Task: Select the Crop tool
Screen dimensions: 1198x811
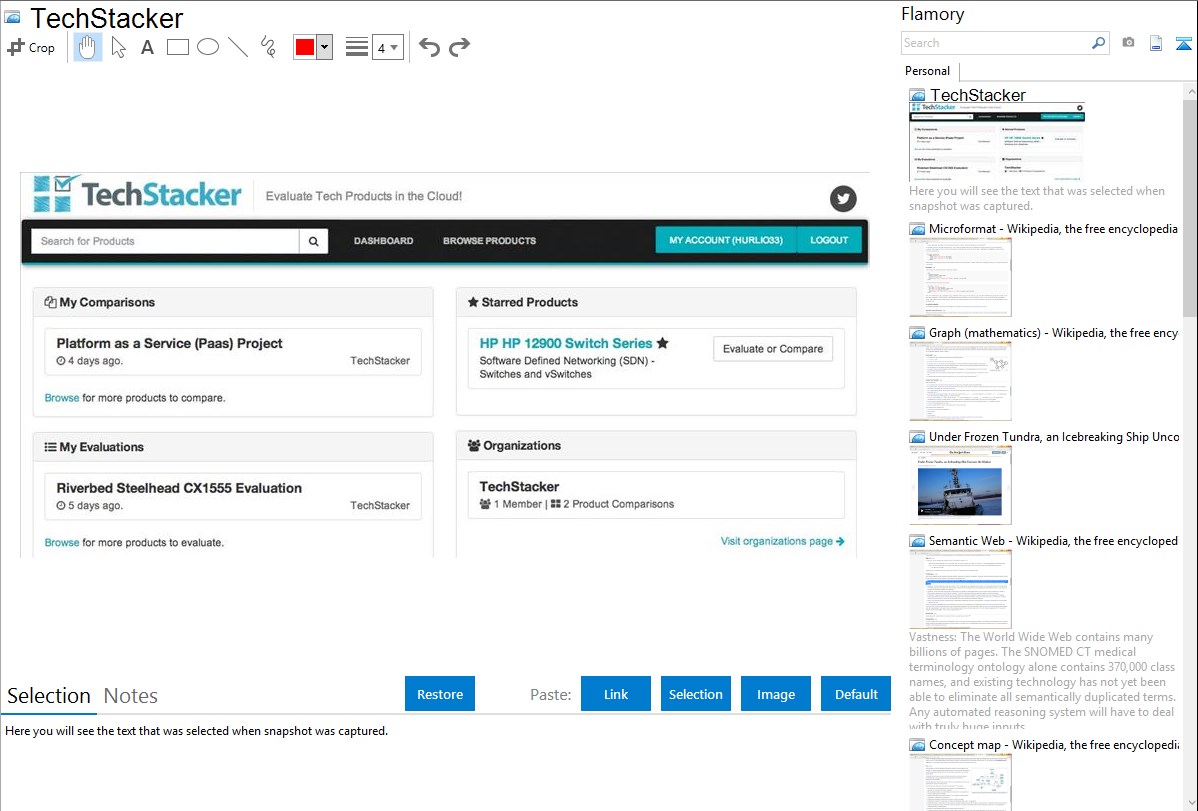Action: [x=31, y=47]
